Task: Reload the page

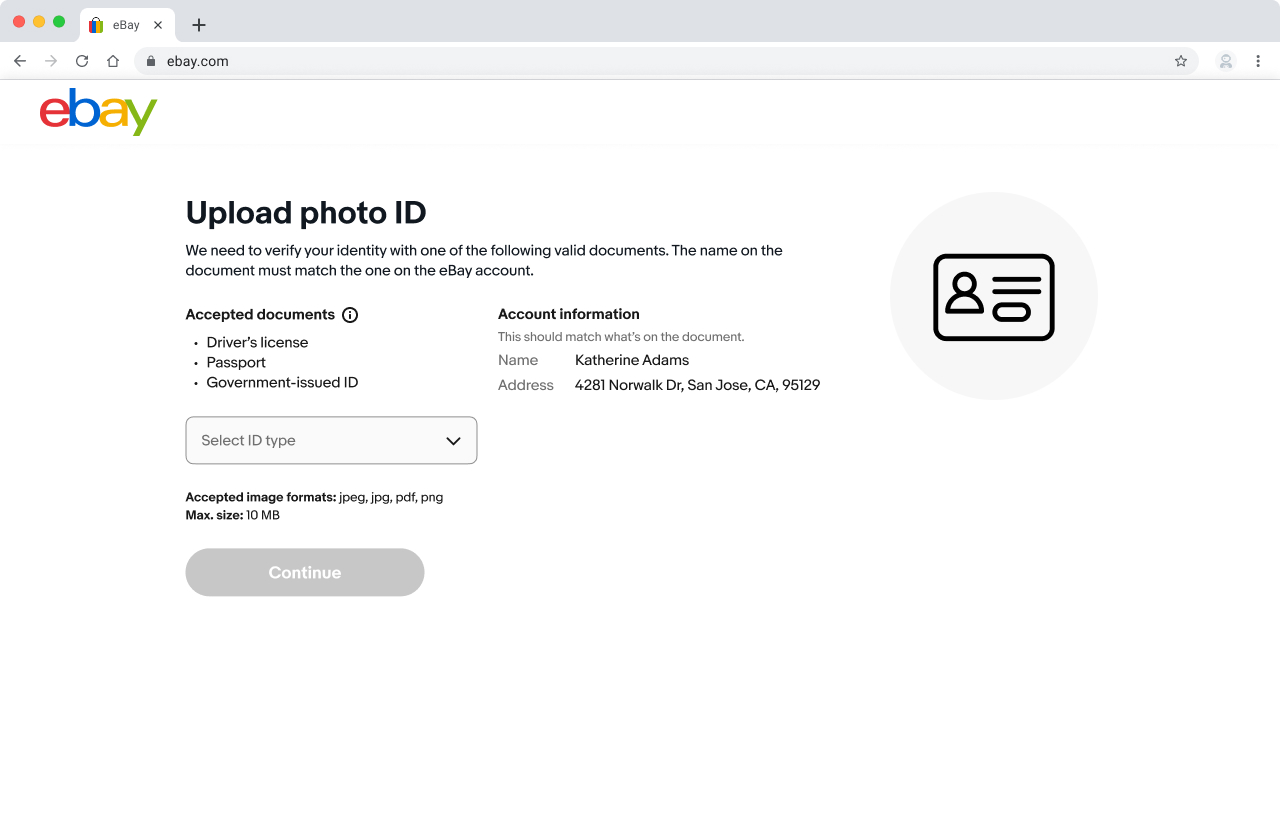Action: point(82,61)
